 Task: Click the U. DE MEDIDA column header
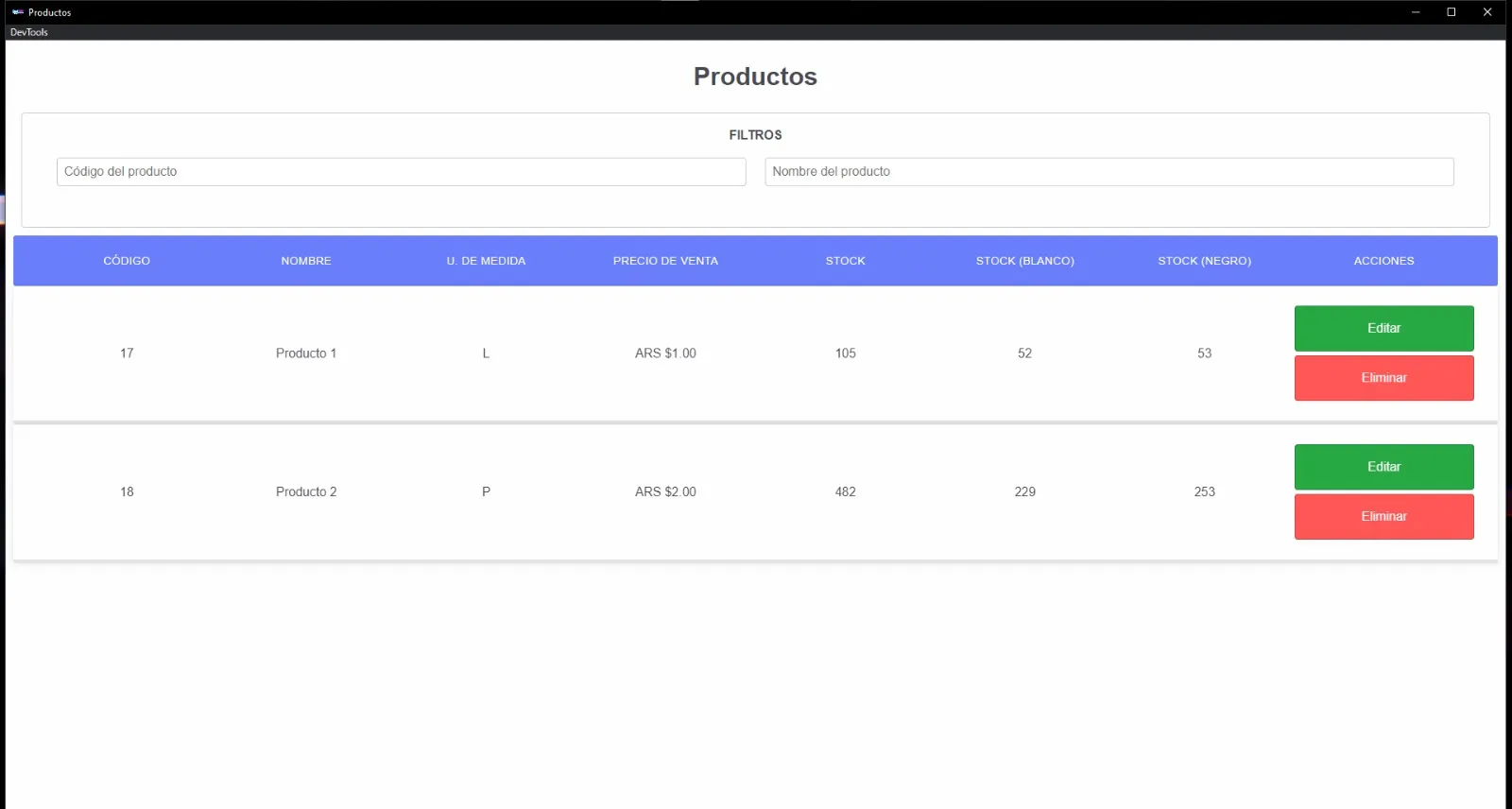point(486,261)
